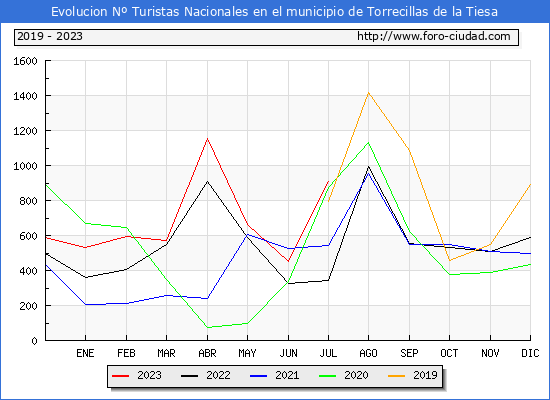
Task: Click the 0 y-axis value
Action: click(x=34, y=341)
